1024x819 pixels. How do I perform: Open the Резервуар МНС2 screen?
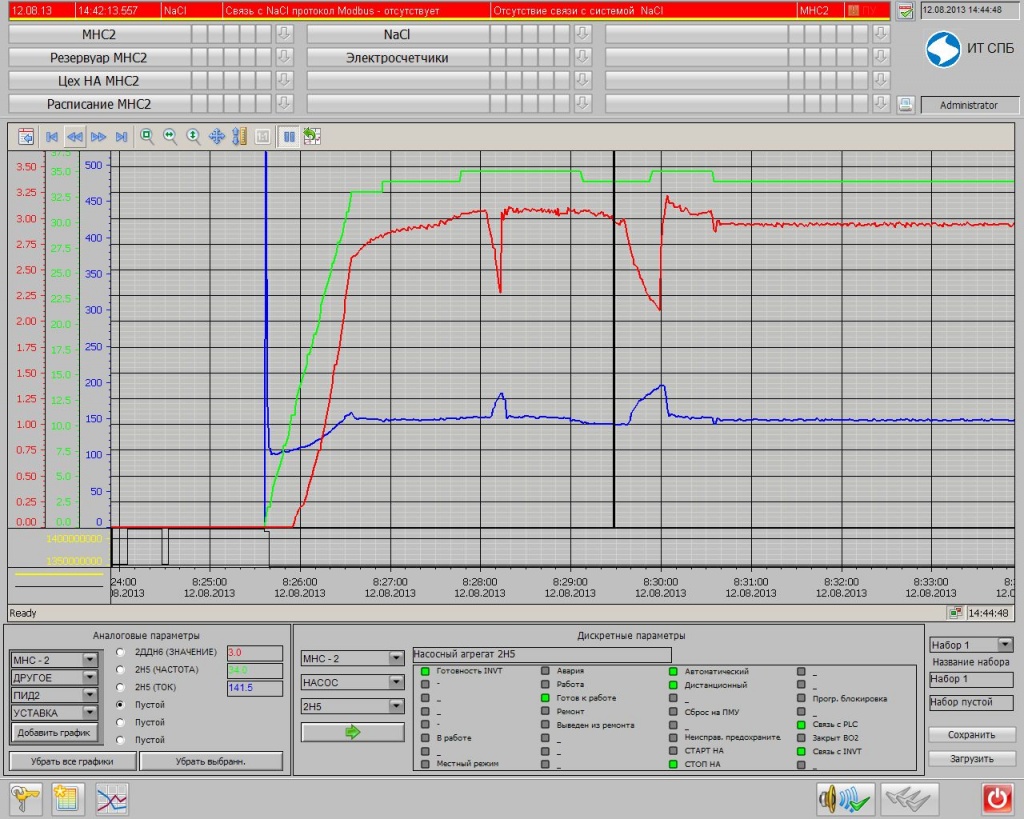pyautogui.click(x=99, y=57)
